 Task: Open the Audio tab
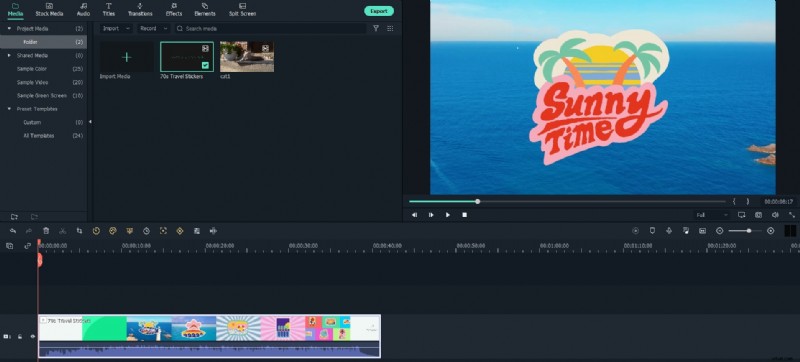(x=83, y=10)
